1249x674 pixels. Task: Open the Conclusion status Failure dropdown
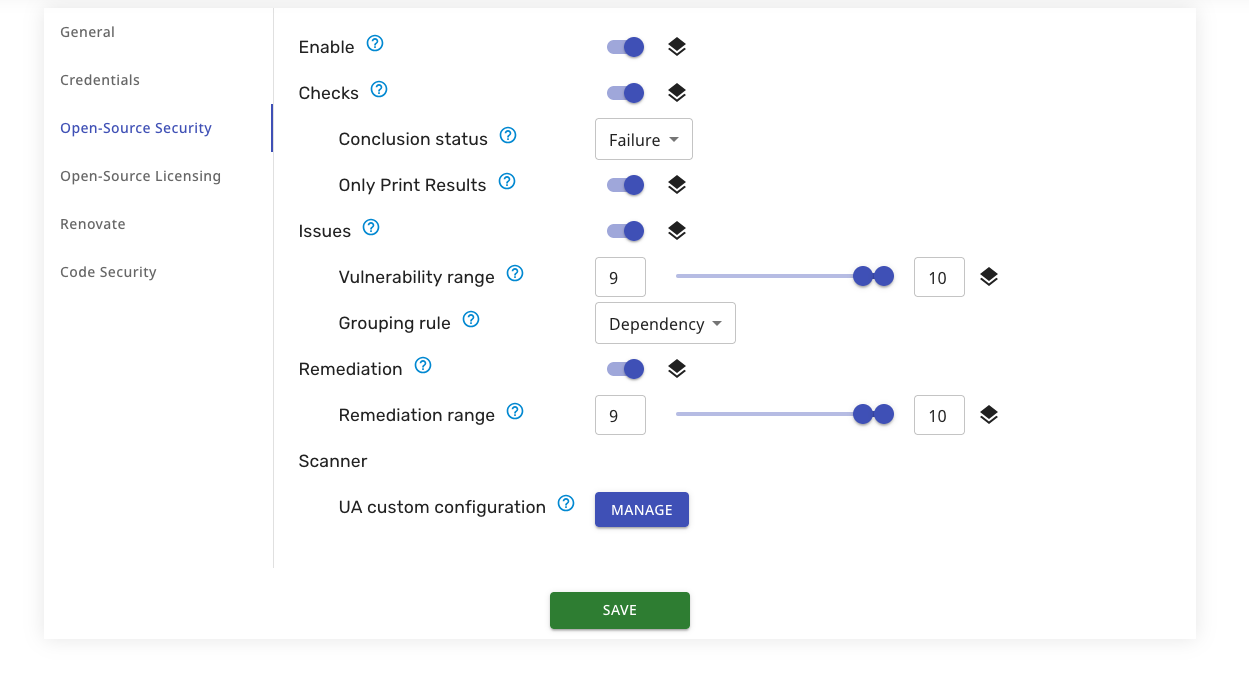point(643,140)
